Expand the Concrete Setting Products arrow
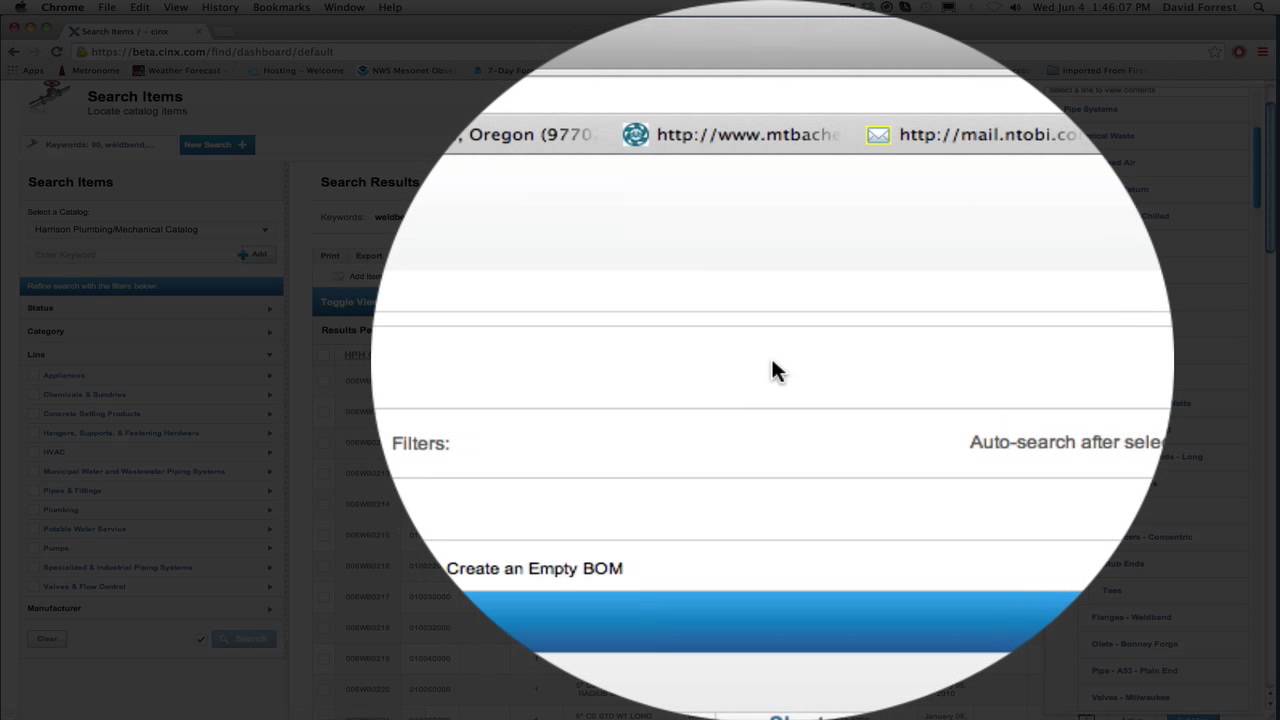The width and height of the screenshot is (1280, 720). coord(269,414)
